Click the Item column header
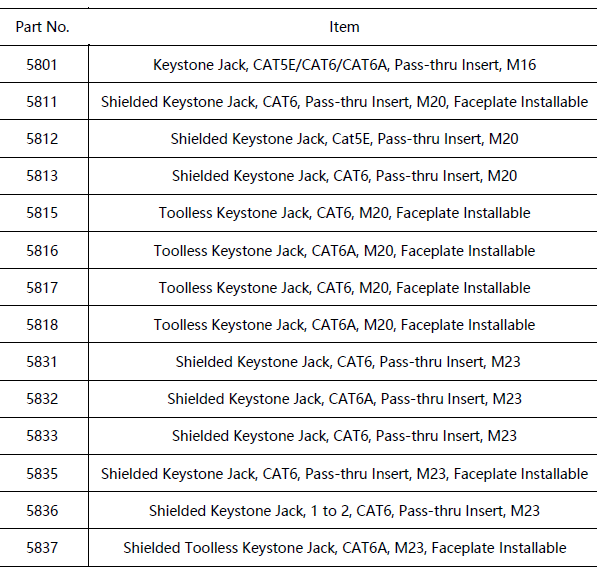Screen dimensions: 597x575 coord(344,27)
